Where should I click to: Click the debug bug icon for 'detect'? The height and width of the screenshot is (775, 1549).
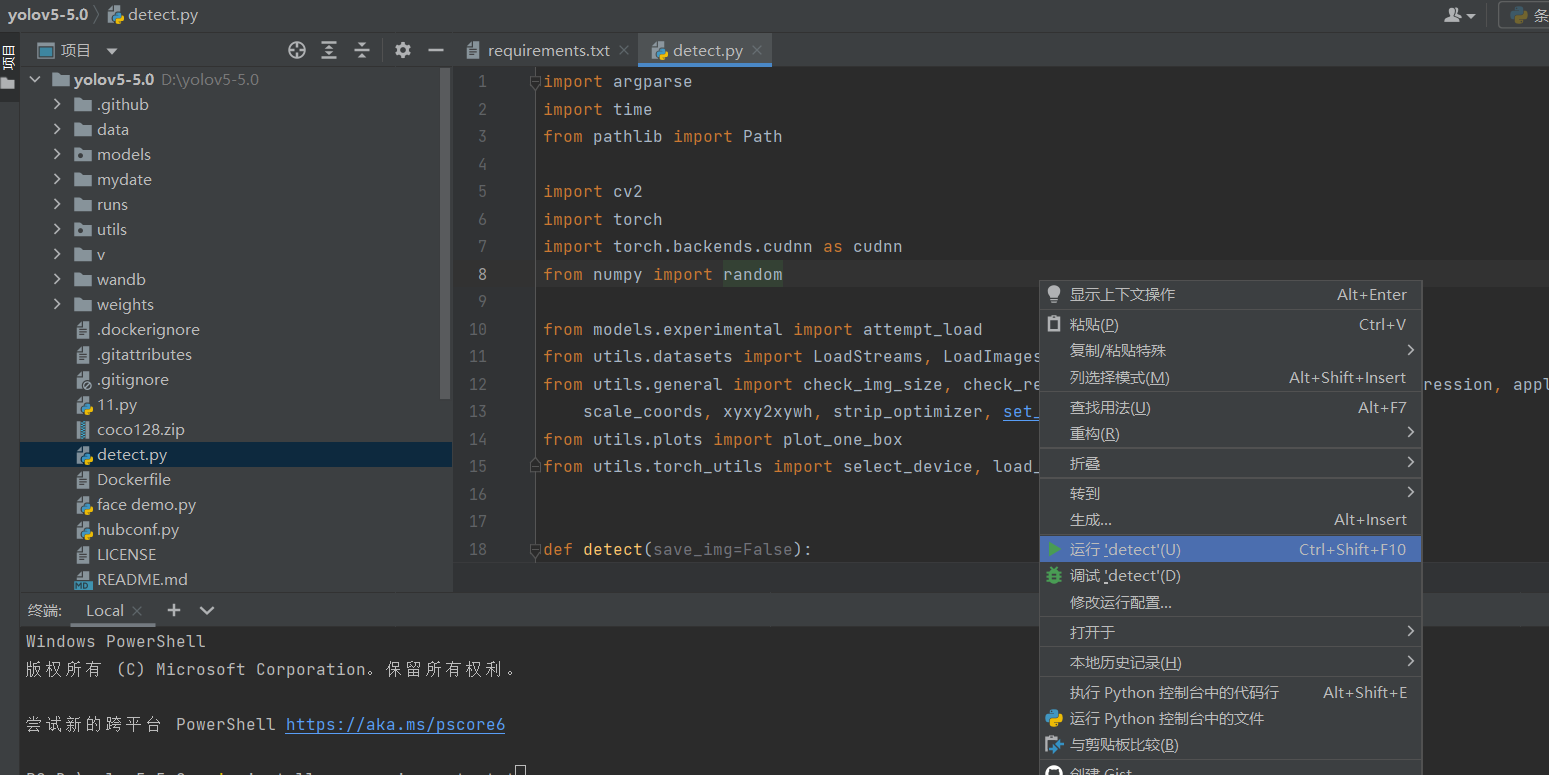[1054, 576]
